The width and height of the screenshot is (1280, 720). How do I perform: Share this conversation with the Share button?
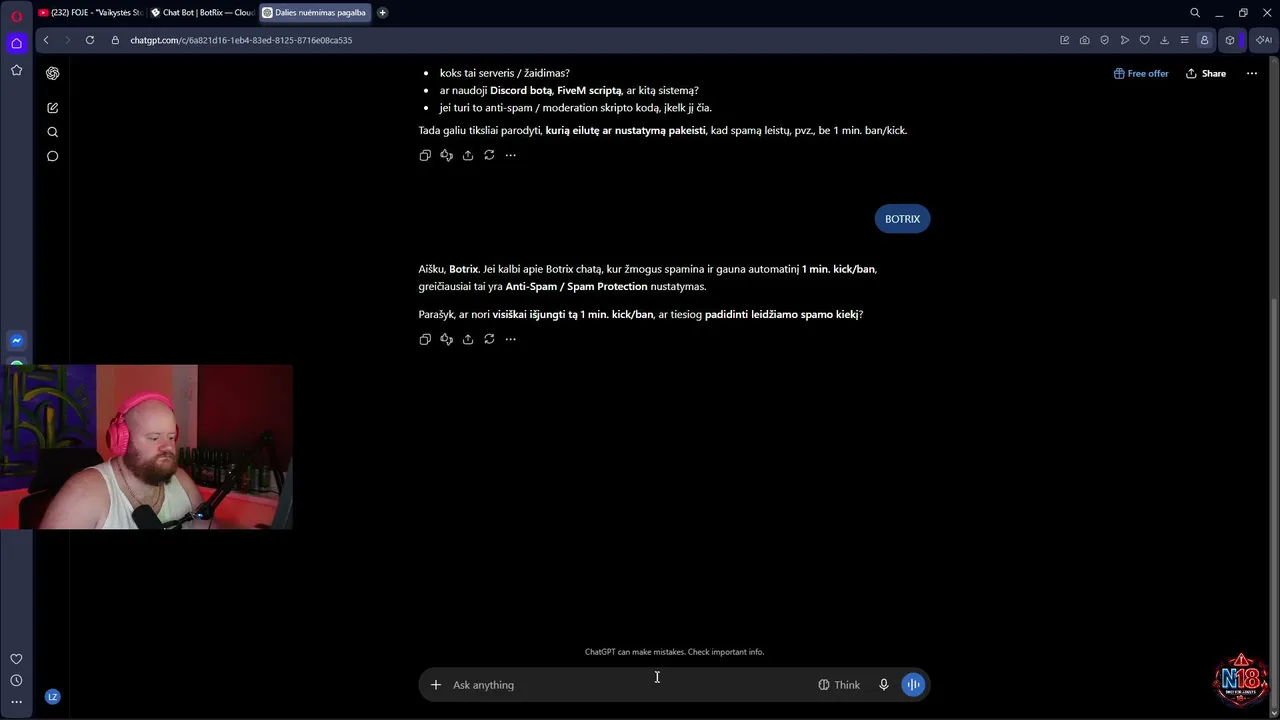tap(1206, 73)
